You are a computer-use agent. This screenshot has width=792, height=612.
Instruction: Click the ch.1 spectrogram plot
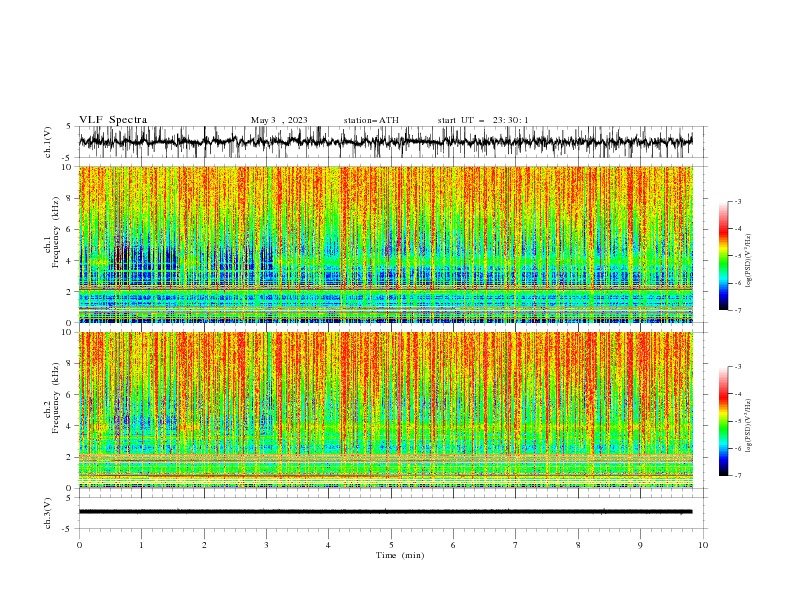tap(385, 244)
